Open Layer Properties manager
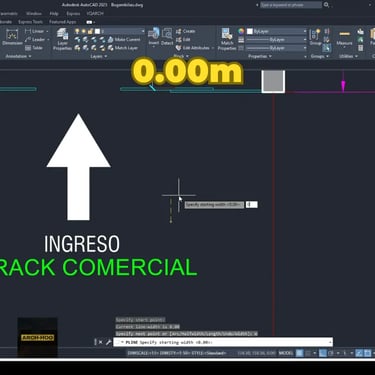This screenshot has width=375, height=375. (x=62, y=39)
